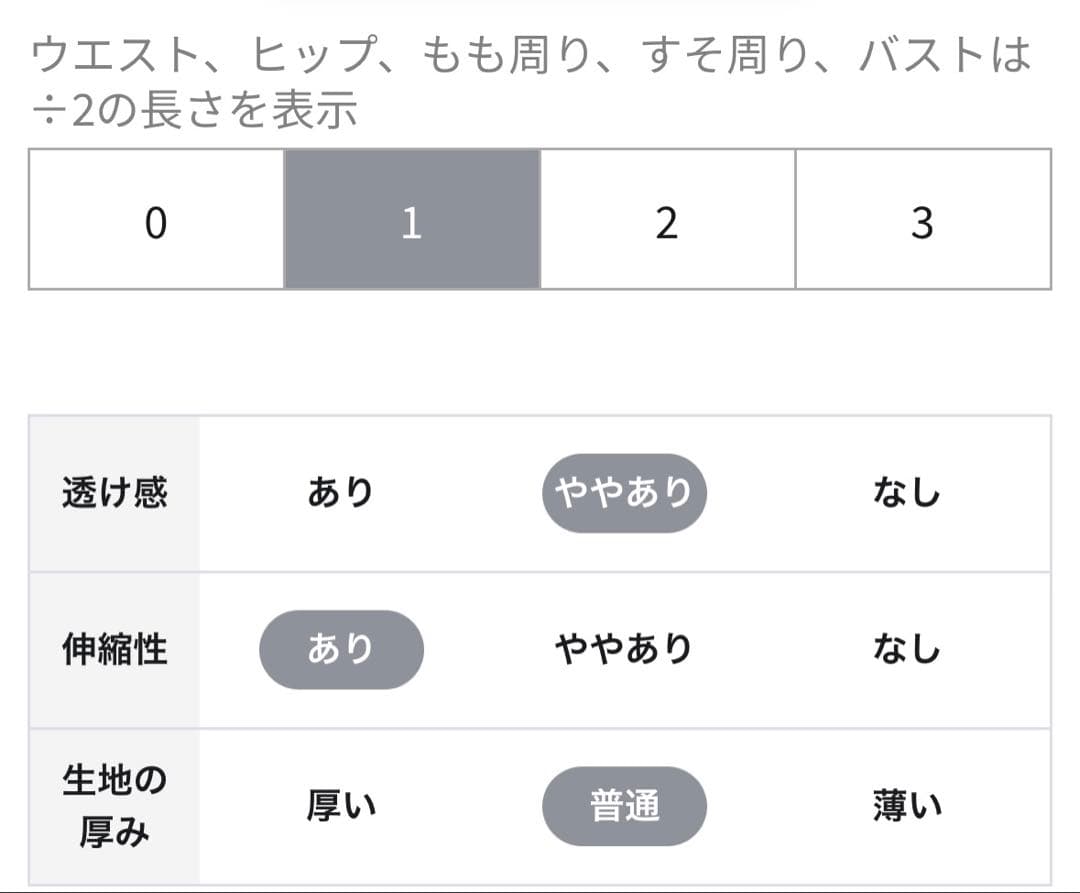Switch to size 2 tab
Image resolution: width=1080 pixels, height=893 pixels.
click(x=667, y=220)
